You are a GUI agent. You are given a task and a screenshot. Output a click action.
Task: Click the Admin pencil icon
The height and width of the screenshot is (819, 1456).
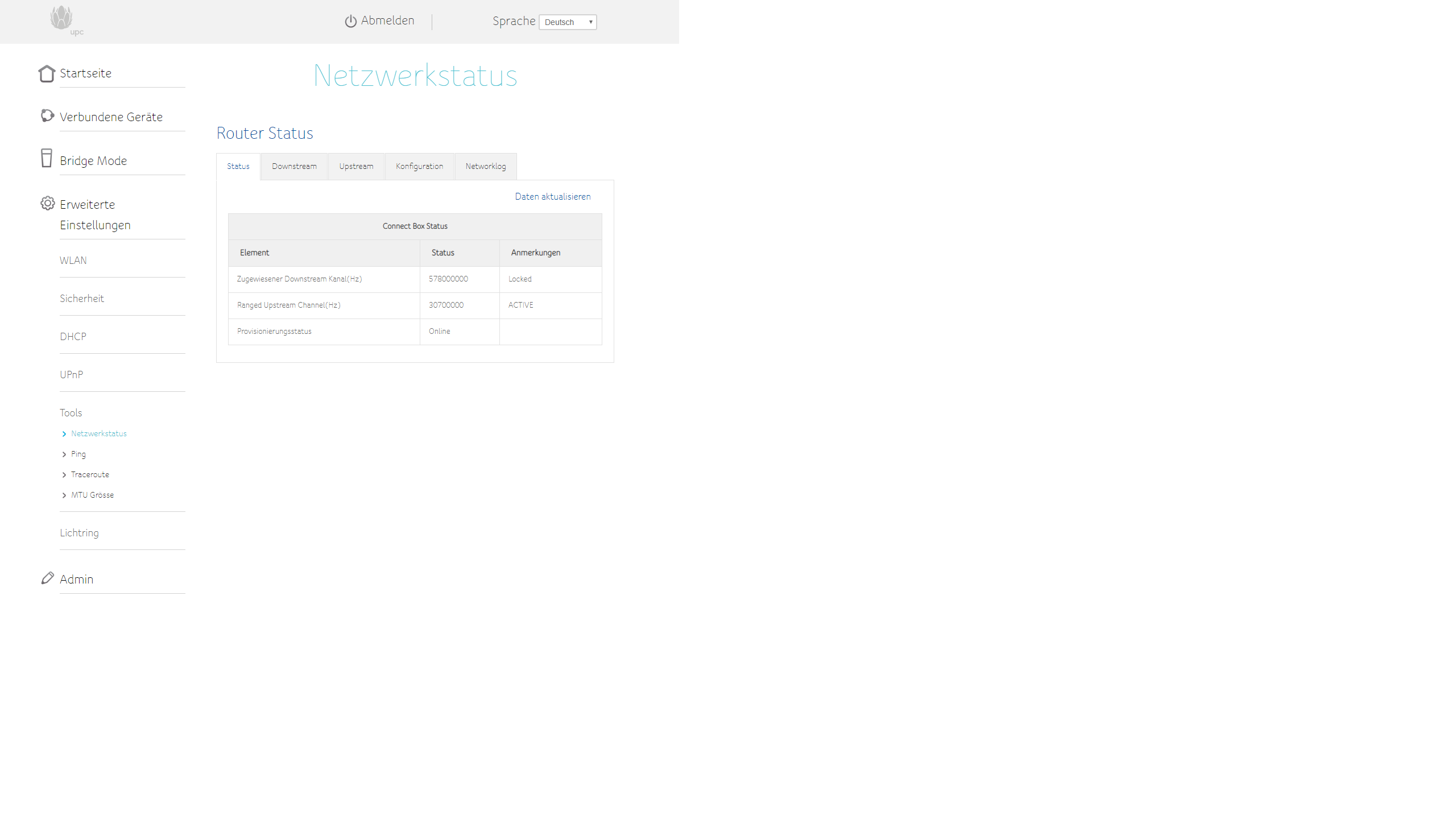pyautogui.click(x=48, y=578)
